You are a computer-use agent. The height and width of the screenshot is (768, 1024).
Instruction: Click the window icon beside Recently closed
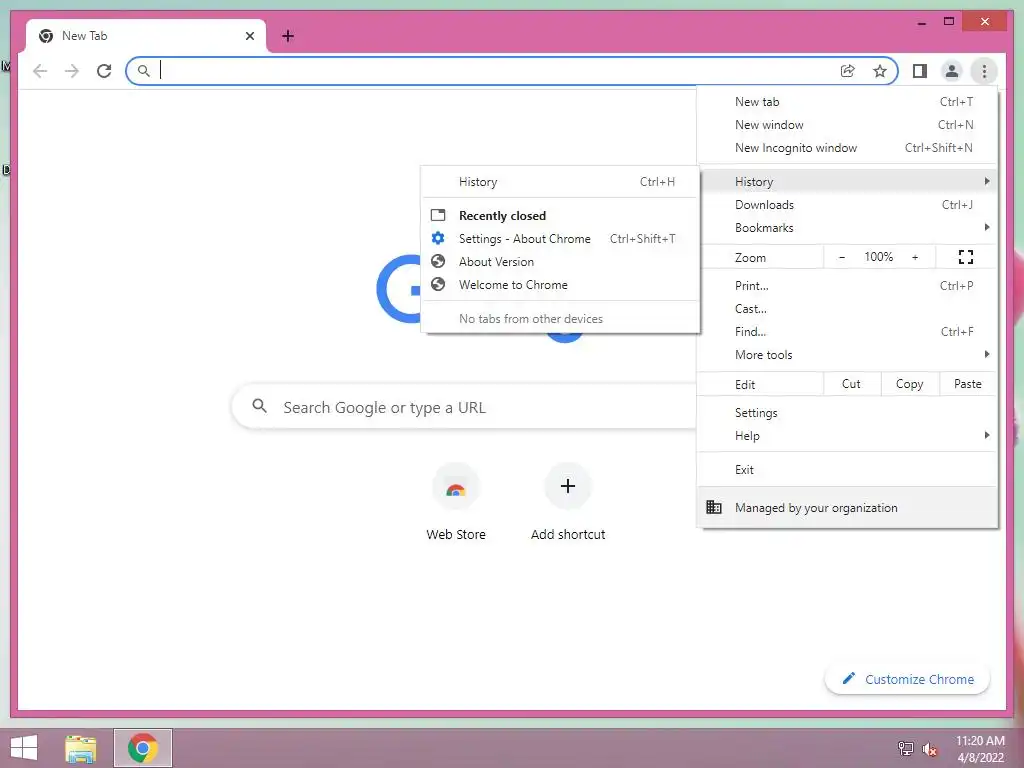point(438,215)
